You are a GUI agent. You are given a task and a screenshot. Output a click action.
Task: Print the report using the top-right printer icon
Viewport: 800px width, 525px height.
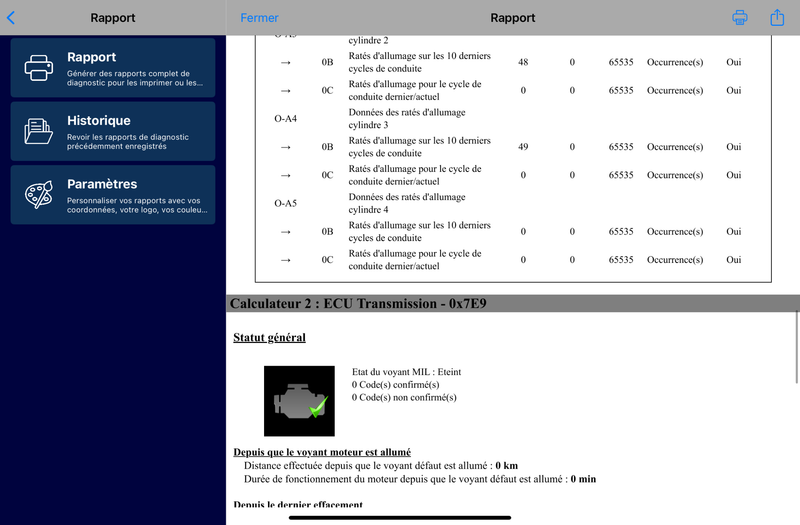point(740,17)
